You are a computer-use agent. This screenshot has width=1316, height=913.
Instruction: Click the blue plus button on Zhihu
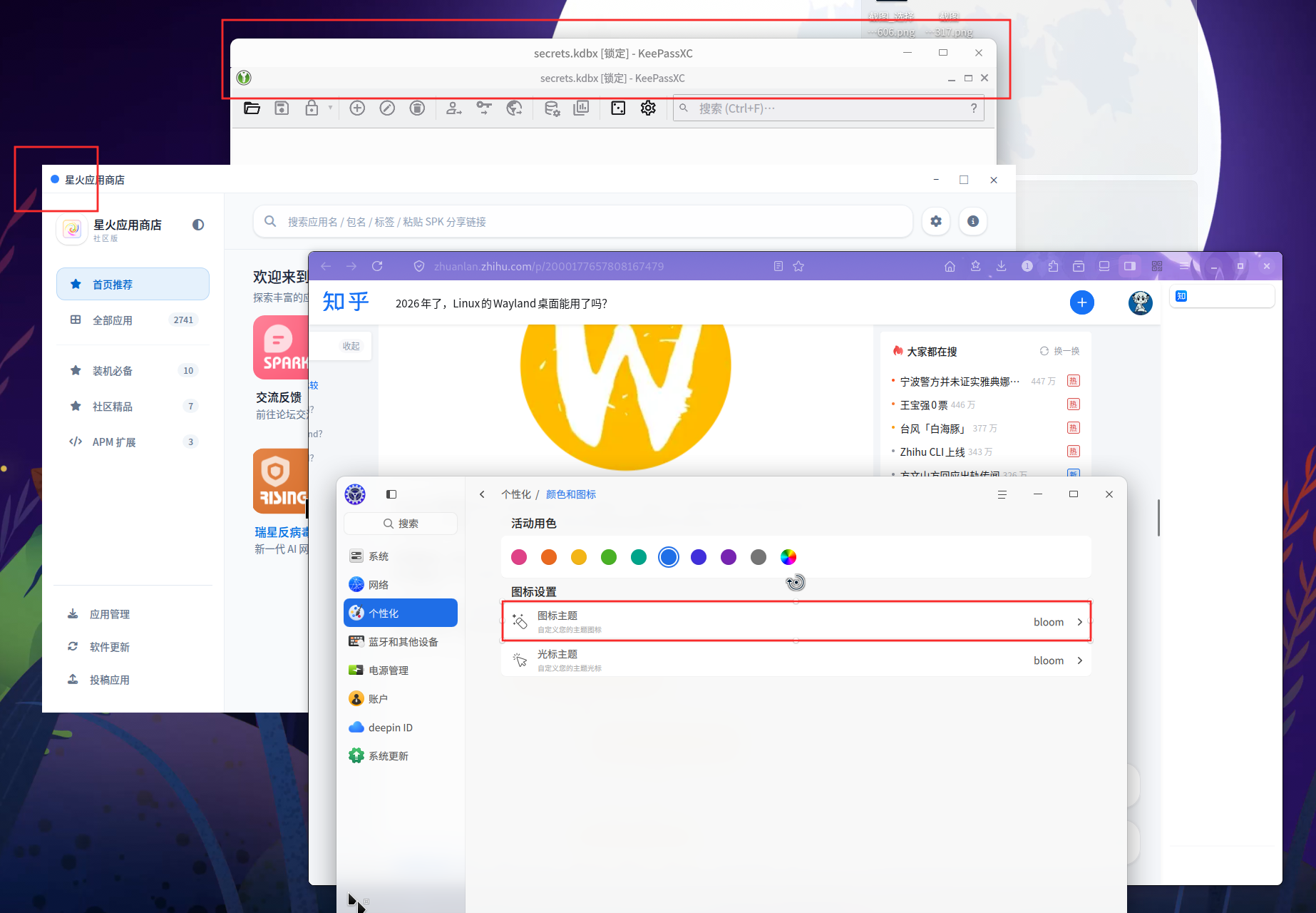[1081, 302]
